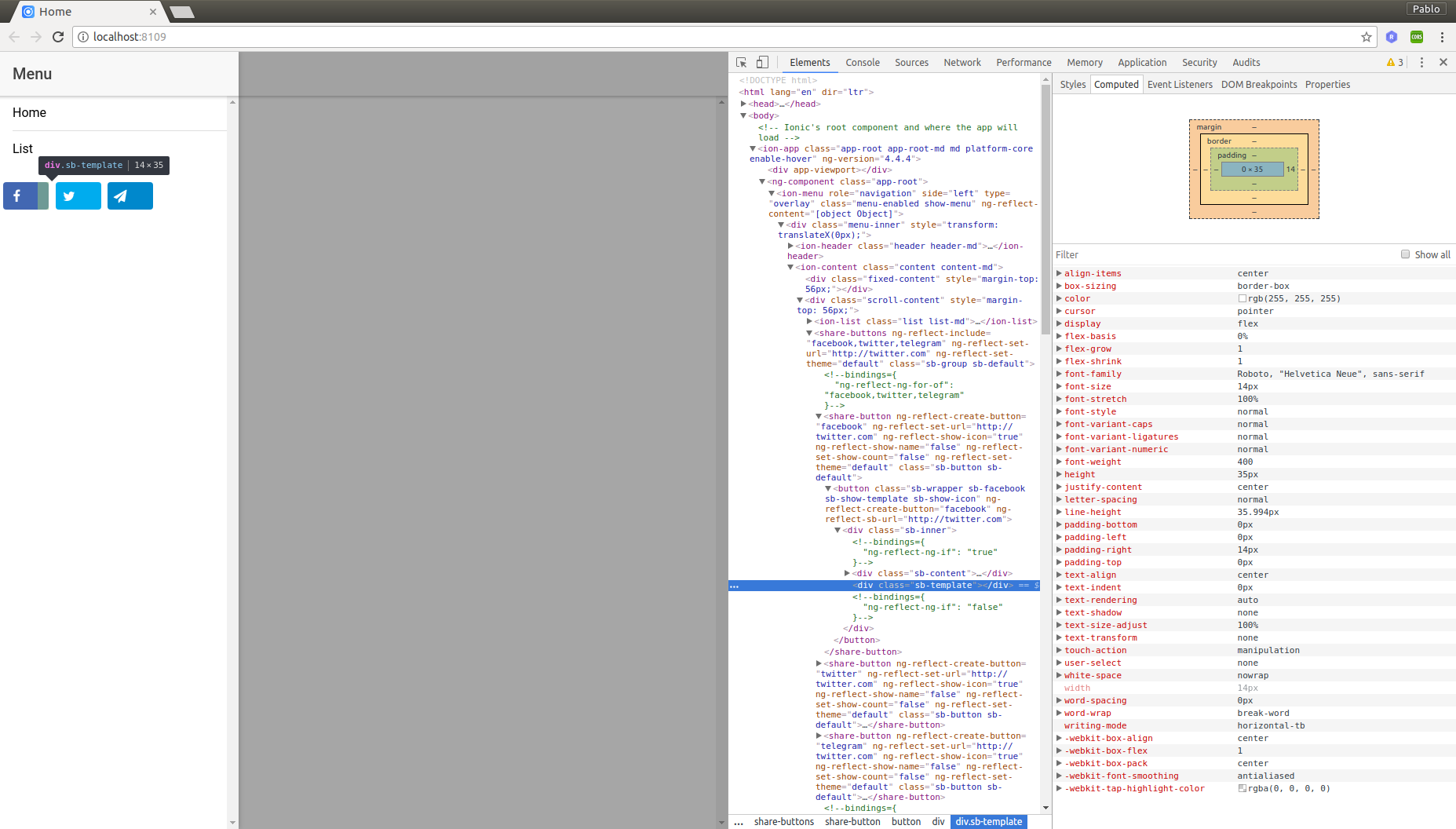1456x829 pixels.
Task: Click the Facebook share button
Action: pyautogui.click(x=26, y=195)
